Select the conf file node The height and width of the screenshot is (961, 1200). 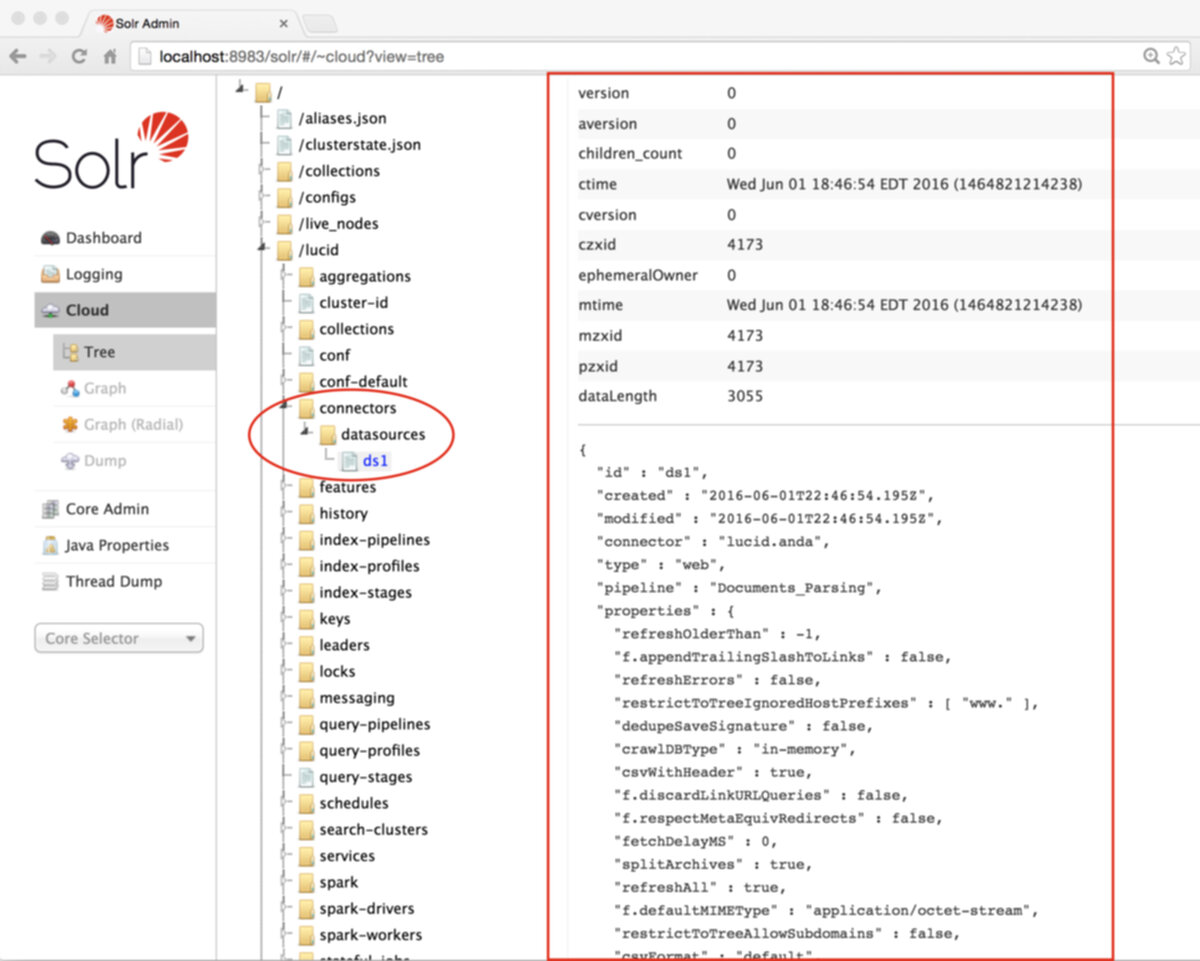point(334,355)
